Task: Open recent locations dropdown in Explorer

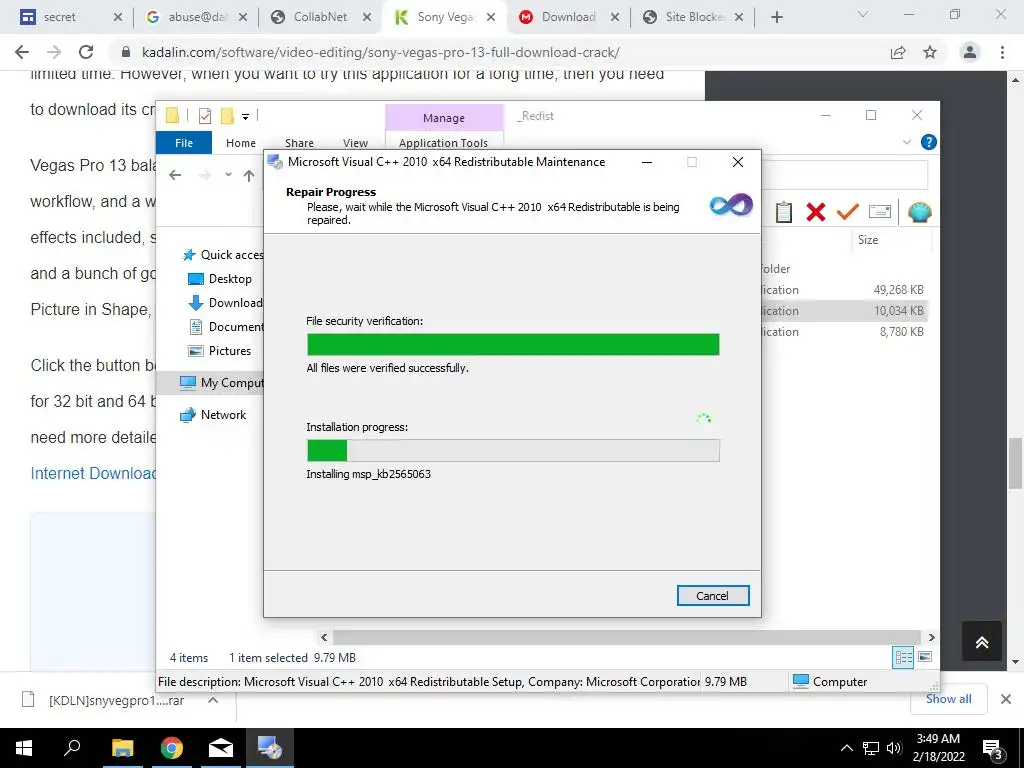Action: [x=228, y=174]
